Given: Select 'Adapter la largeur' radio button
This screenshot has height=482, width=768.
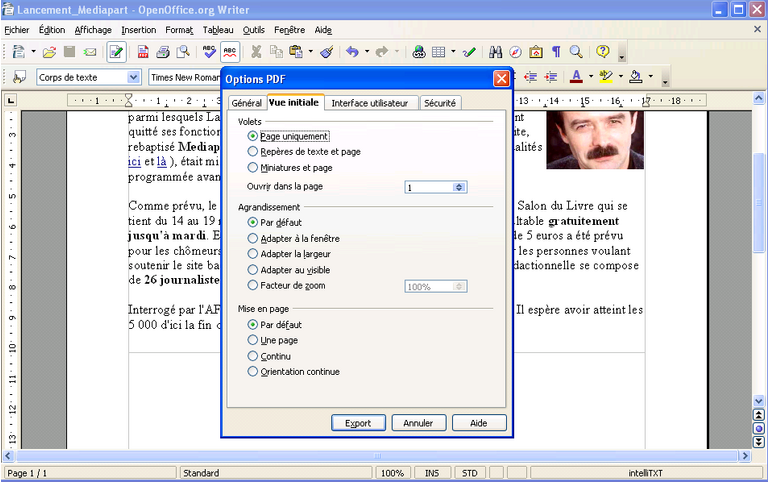Looking at the screenshot, I should (x=252, y=254).
